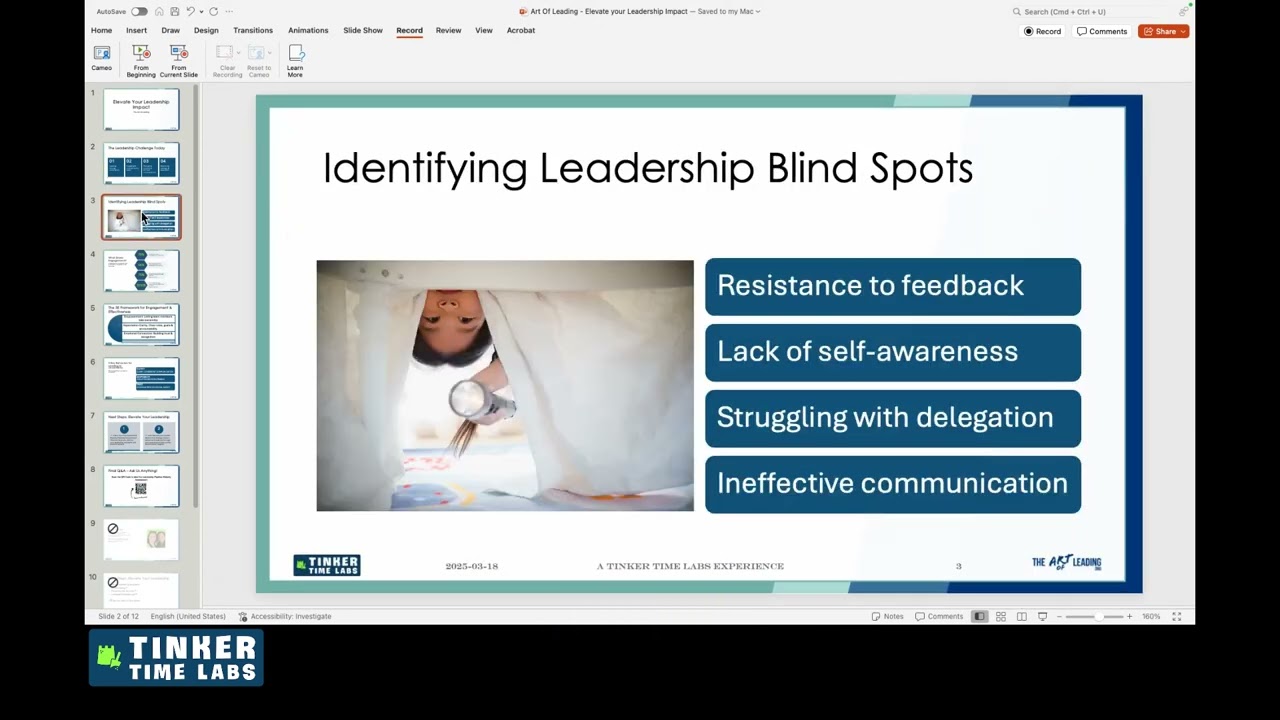Click the English (United States) language indicator

click(x=188, y=616)
